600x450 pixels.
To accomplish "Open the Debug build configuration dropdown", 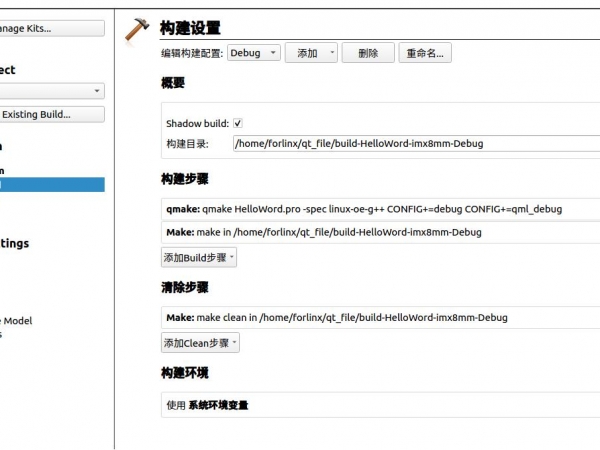I will pos(254,54).
